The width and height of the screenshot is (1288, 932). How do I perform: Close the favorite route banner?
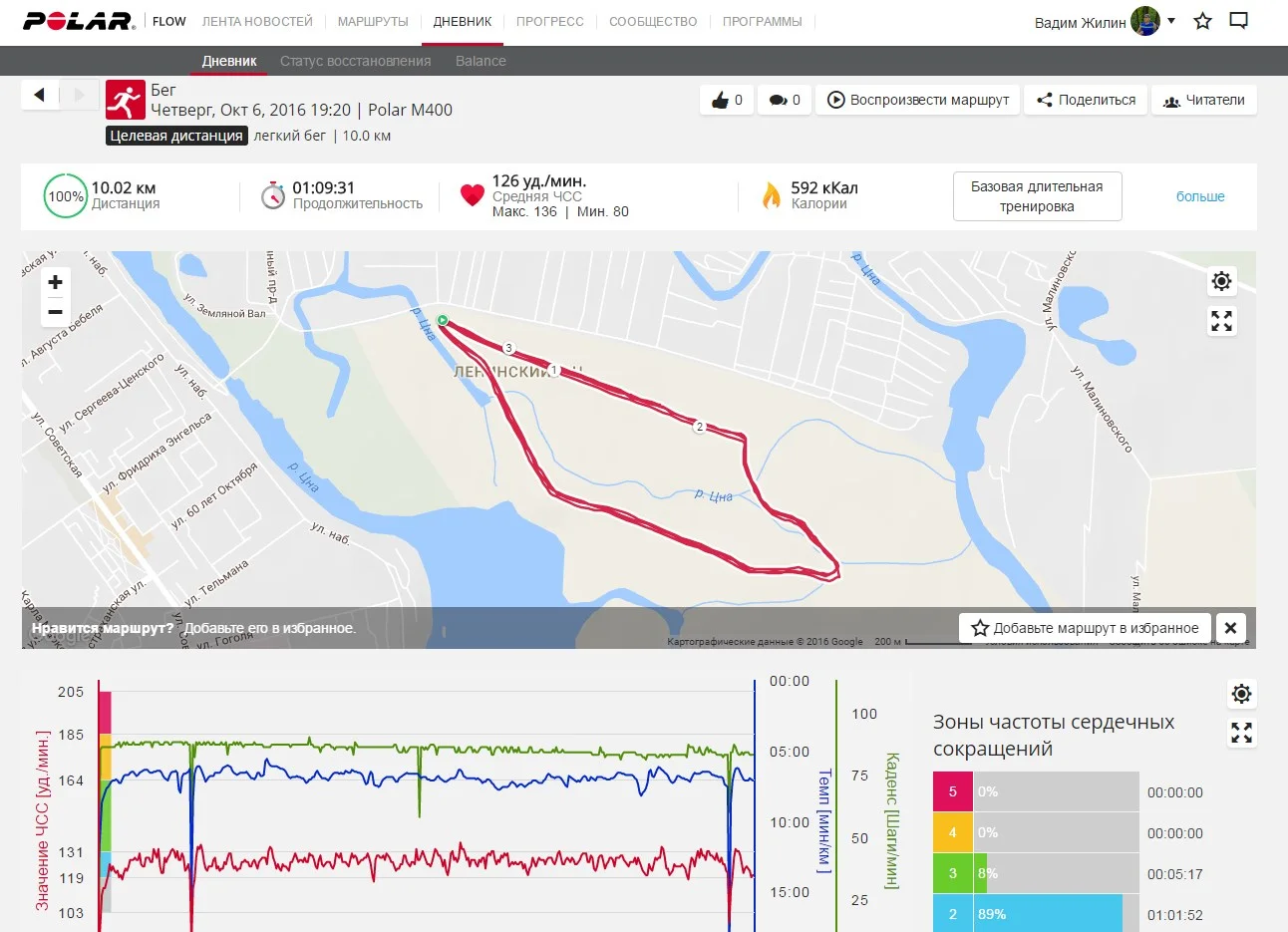1230,628
